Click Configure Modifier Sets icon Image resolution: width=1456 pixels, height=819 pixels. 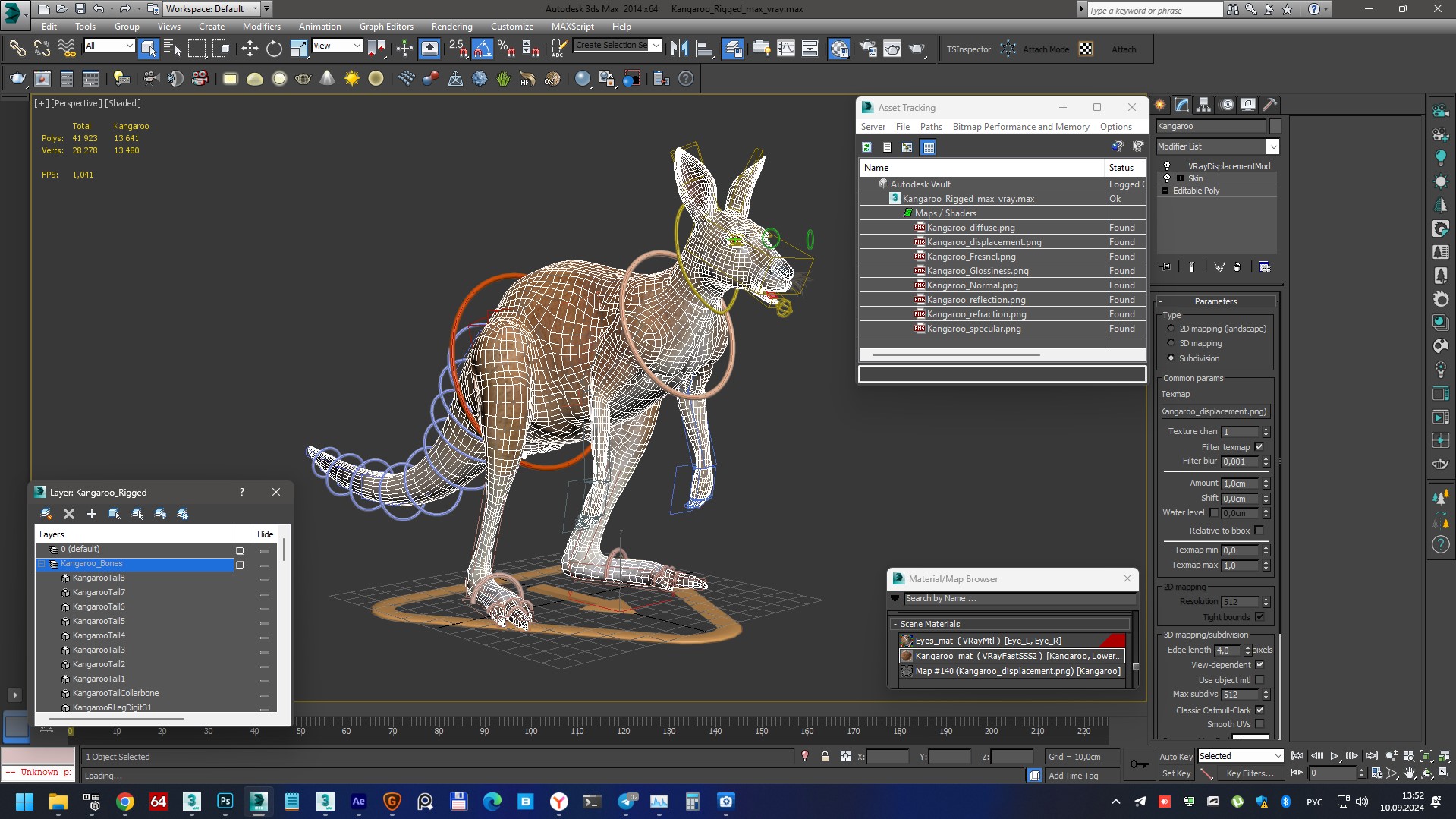1264,267
